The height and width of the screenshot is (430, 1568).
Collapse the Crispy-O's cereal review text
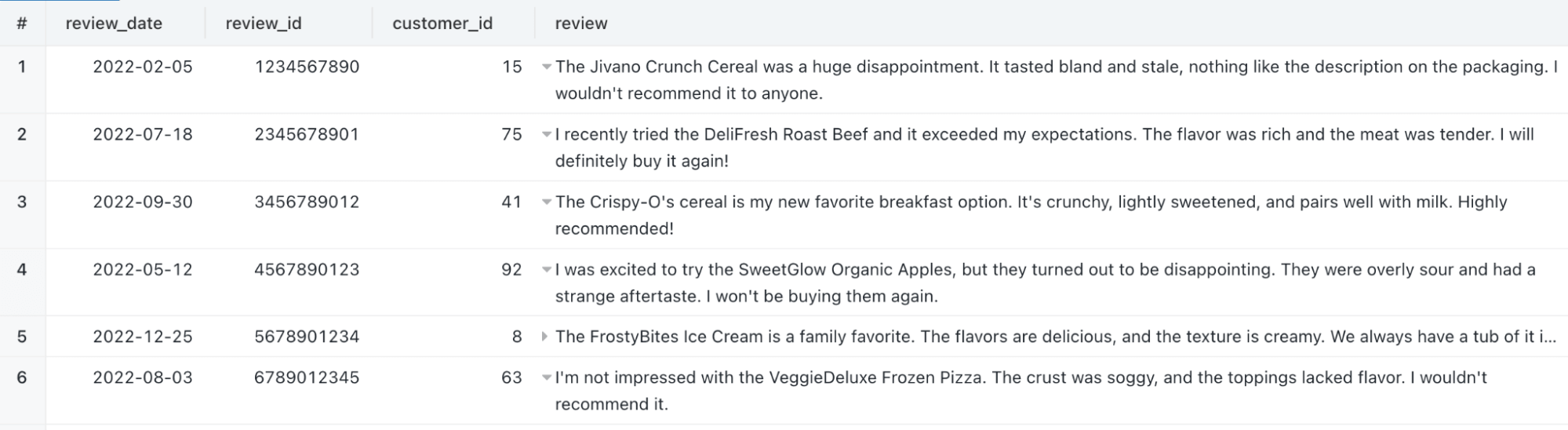pos(546,202)
